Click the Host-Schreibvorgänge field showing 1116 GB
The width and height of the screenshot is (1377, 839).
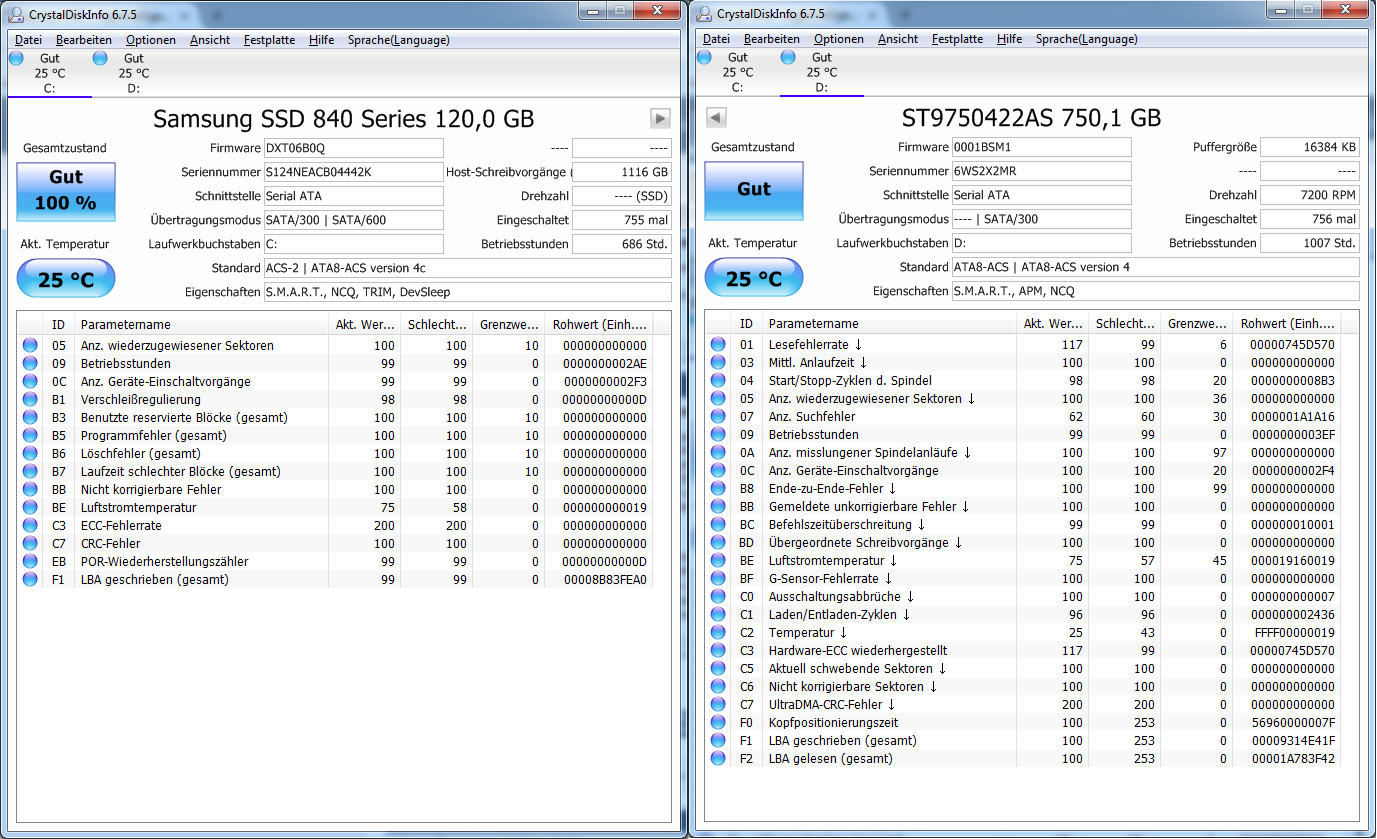click(622, 172)
